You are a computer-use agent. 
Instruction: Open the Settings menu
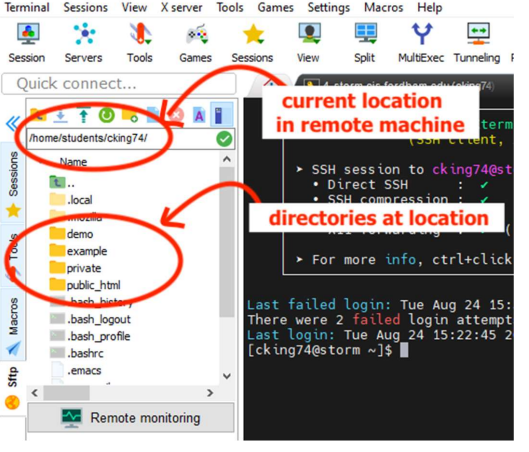[329, 7]
